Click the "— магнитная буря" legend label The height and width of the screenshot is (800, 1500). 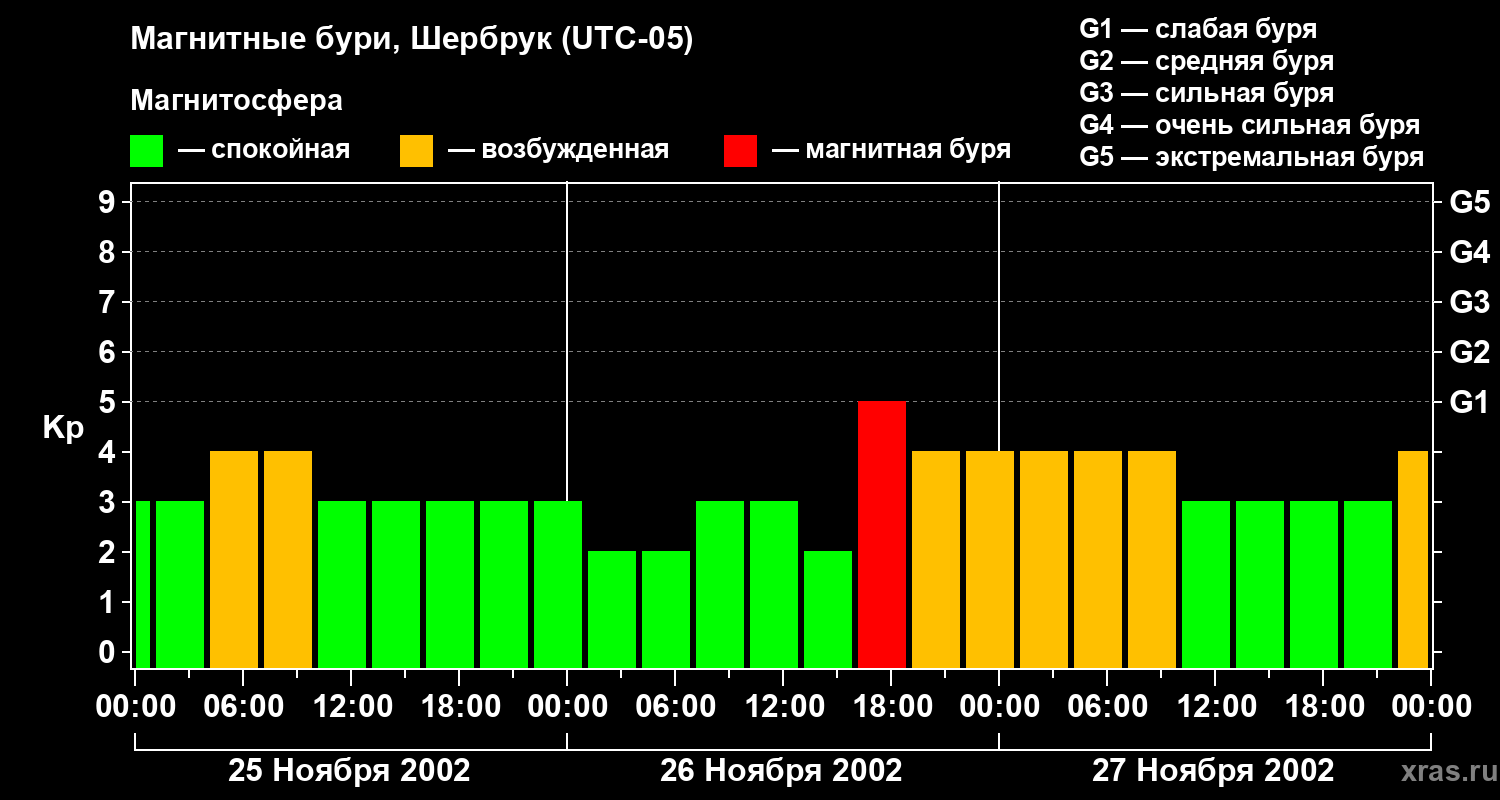tap(891, 150)
